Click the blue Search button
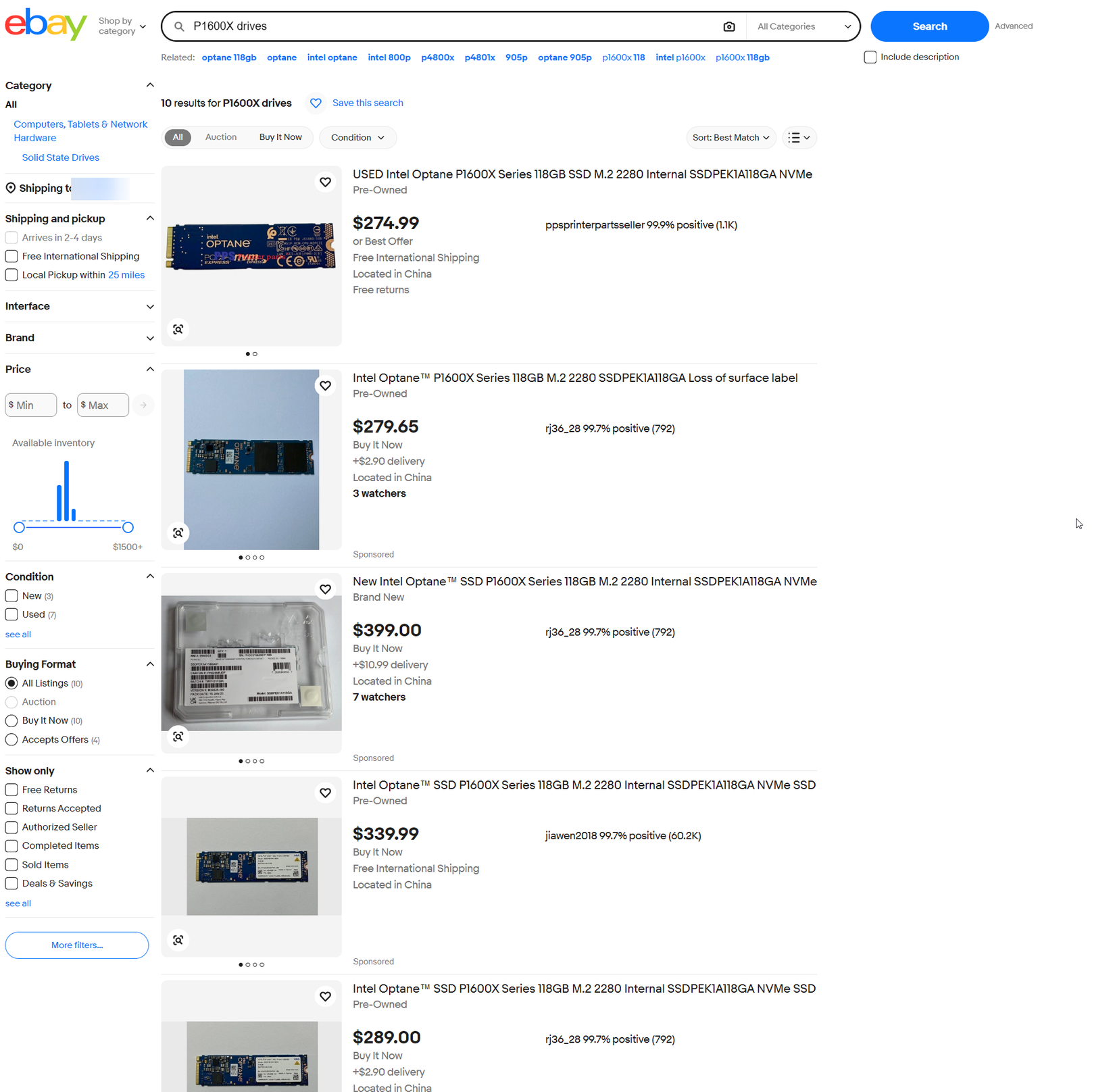 (x=929, y=26)
